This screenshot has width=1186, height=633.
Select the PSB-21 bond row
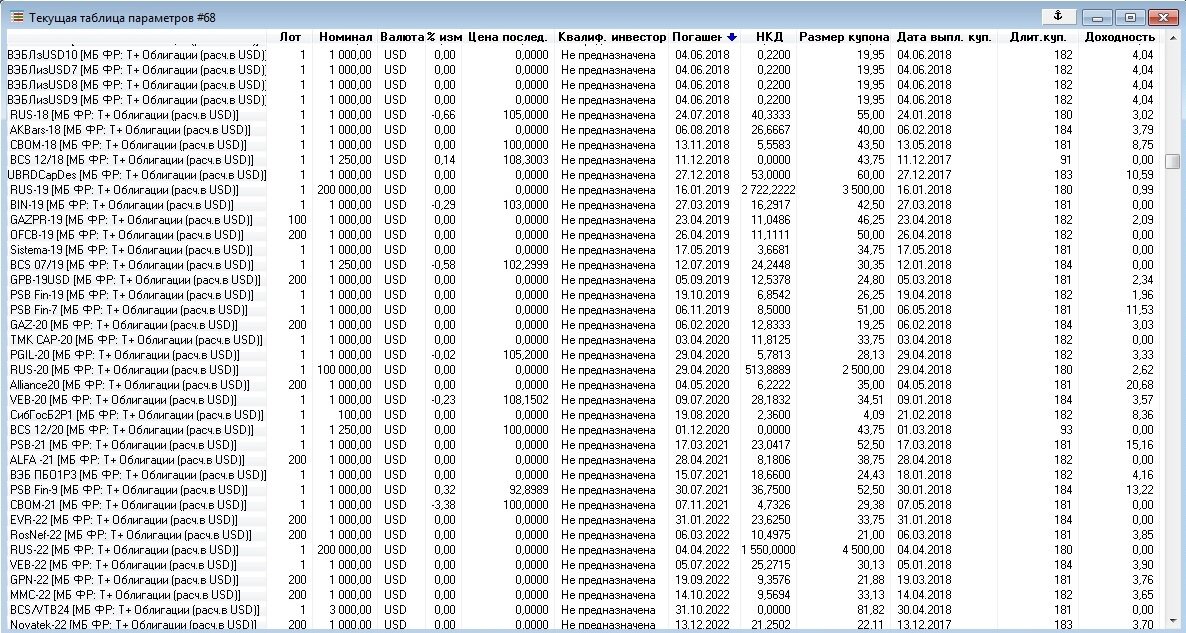click(582, 445)
